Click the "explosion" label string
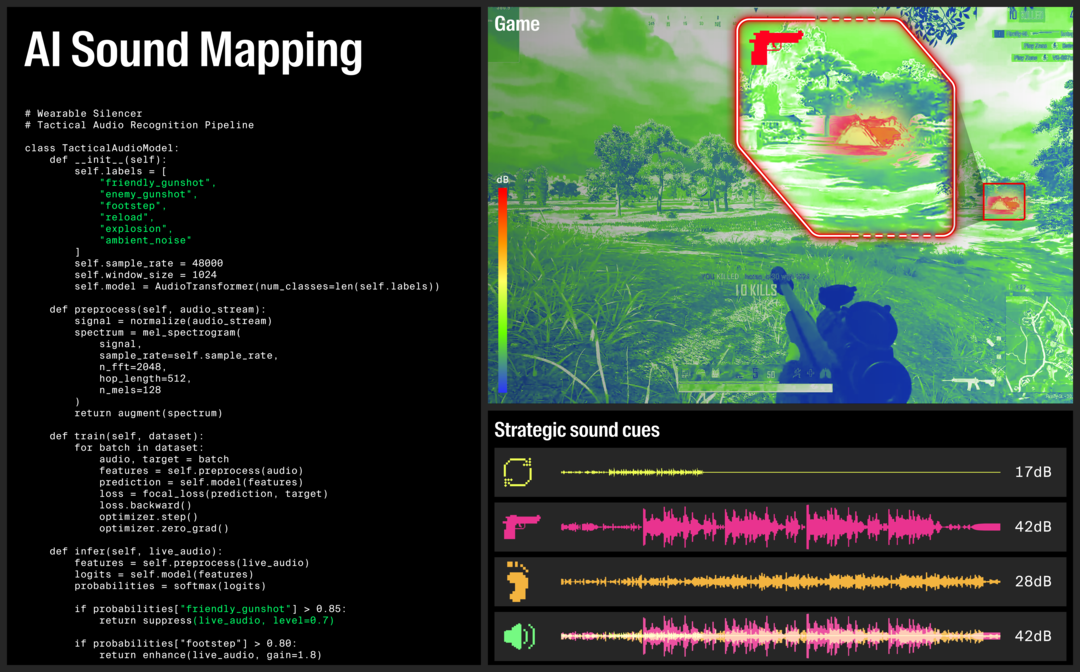 (136, 229)
